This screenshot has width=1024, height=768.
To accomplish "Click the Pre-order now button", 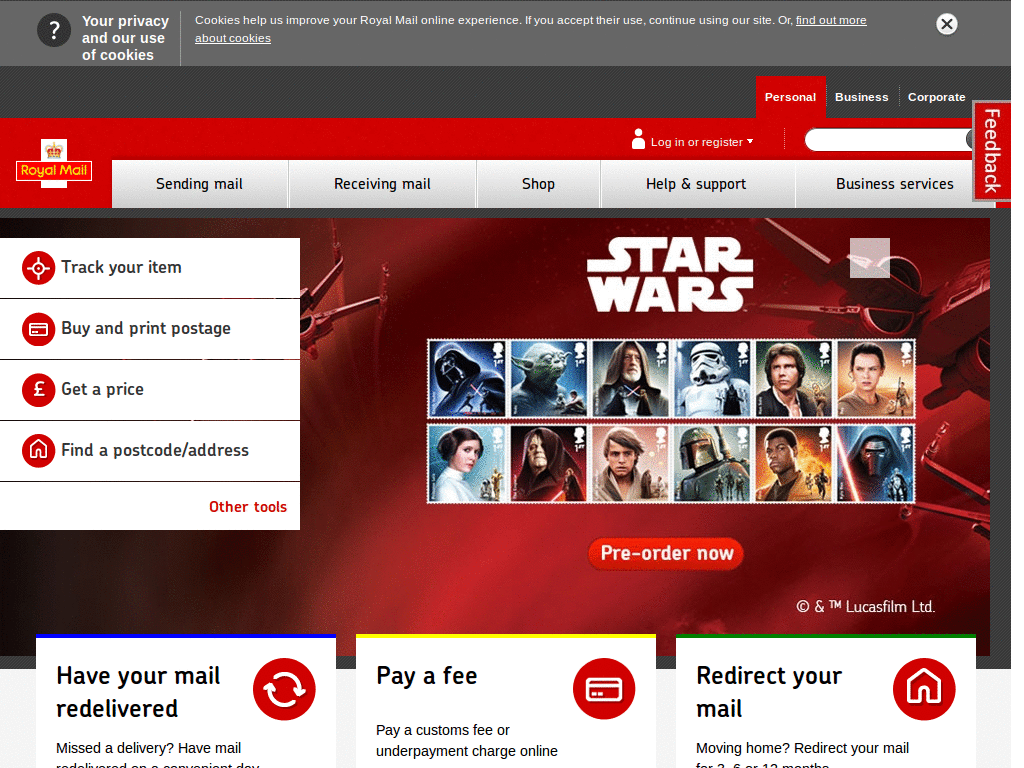I will pos(666,554).
